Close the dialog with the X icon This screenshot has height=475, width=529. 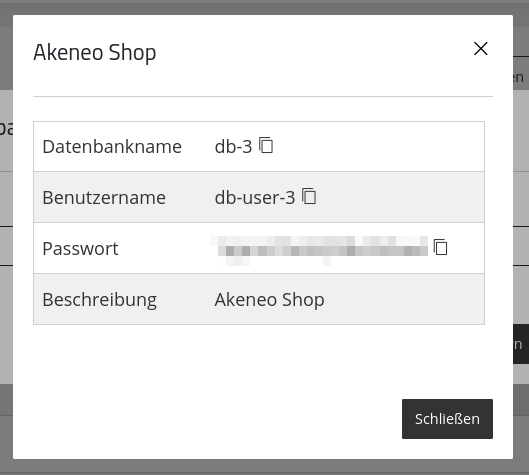click(480, 49)
